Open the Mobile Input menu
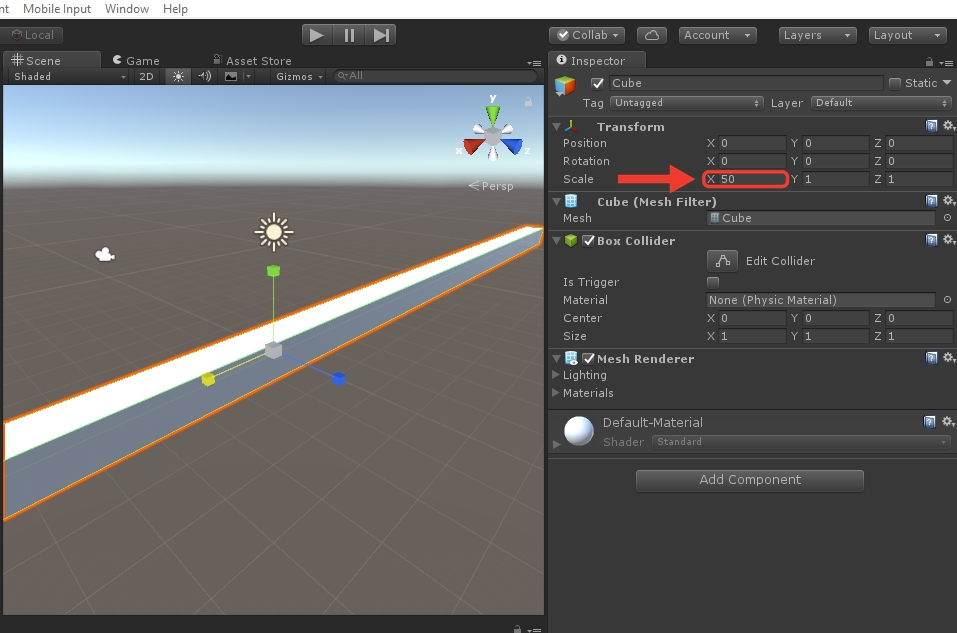 (x=57, y=9)
